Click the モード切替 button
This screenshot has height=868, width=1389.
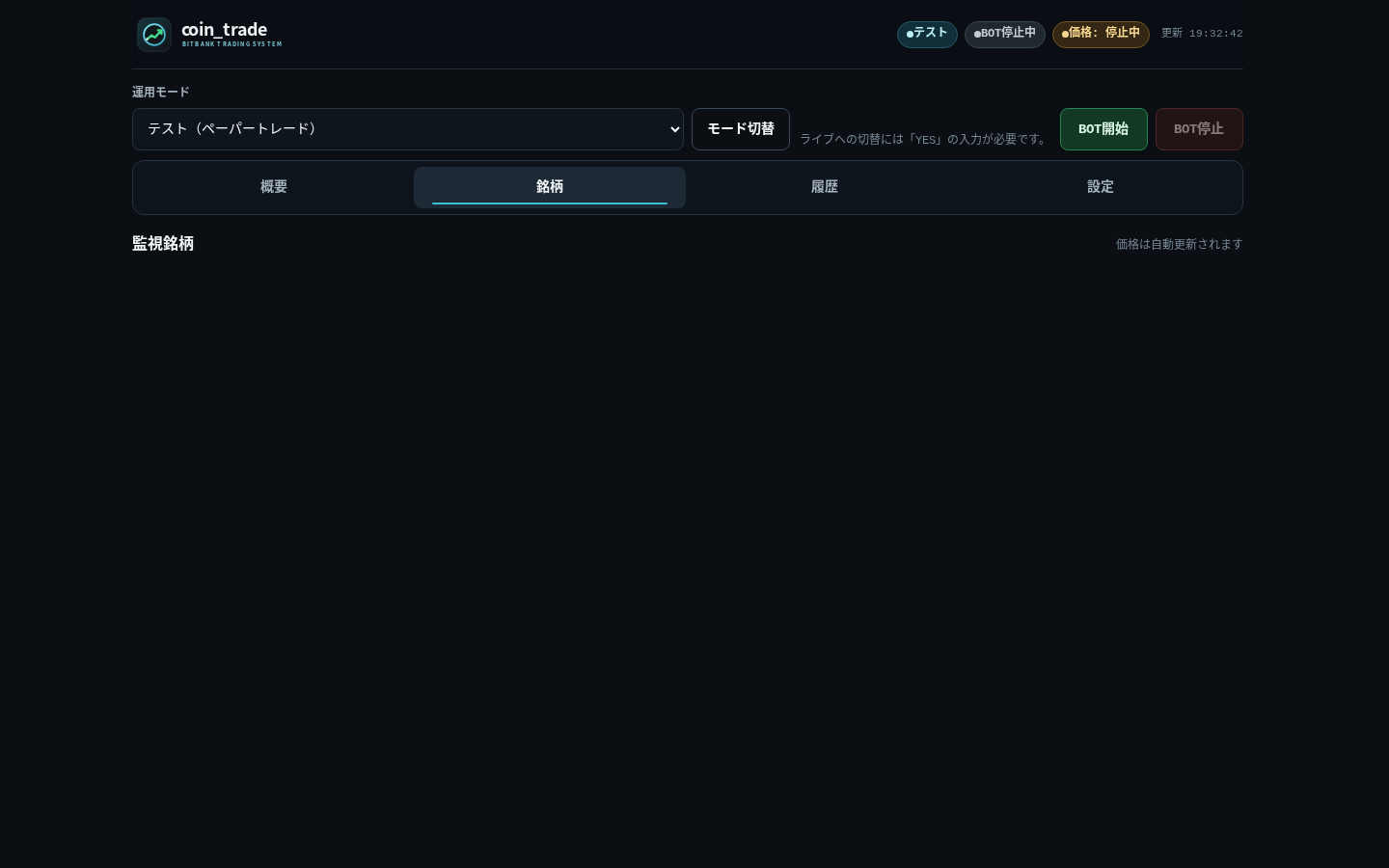point(741,129)
